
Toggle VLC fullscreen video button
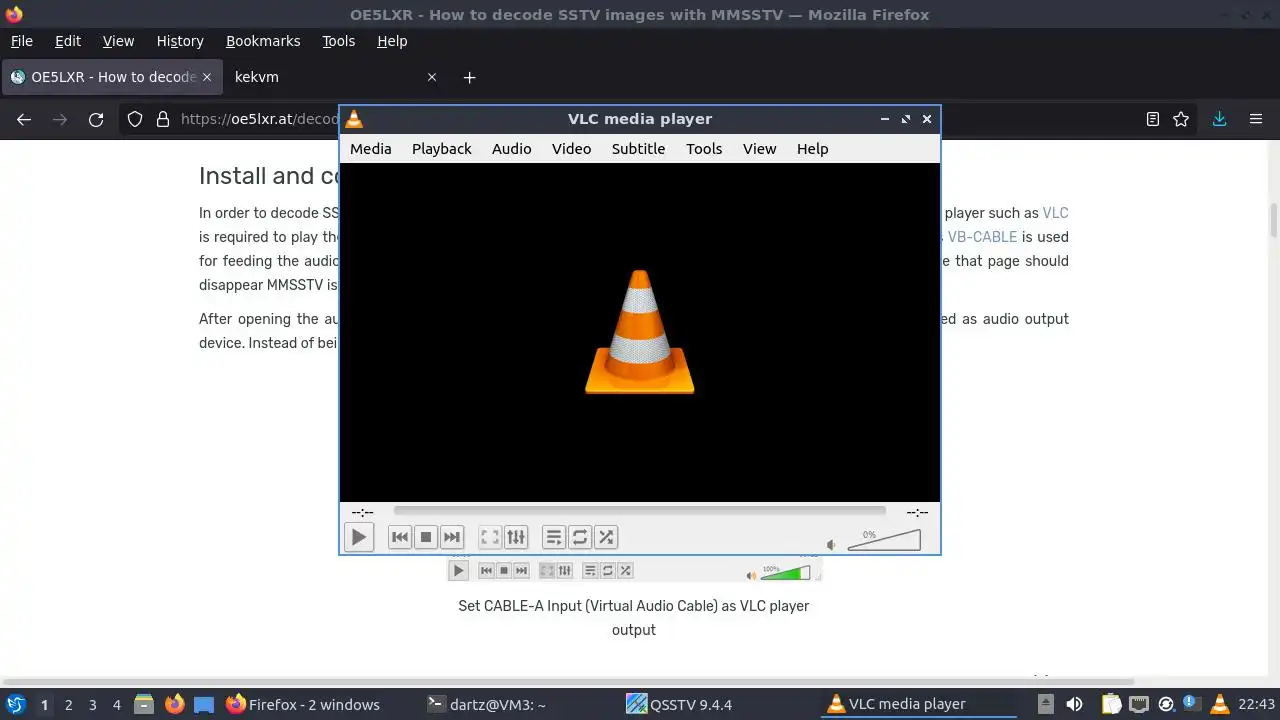[490, 537]
